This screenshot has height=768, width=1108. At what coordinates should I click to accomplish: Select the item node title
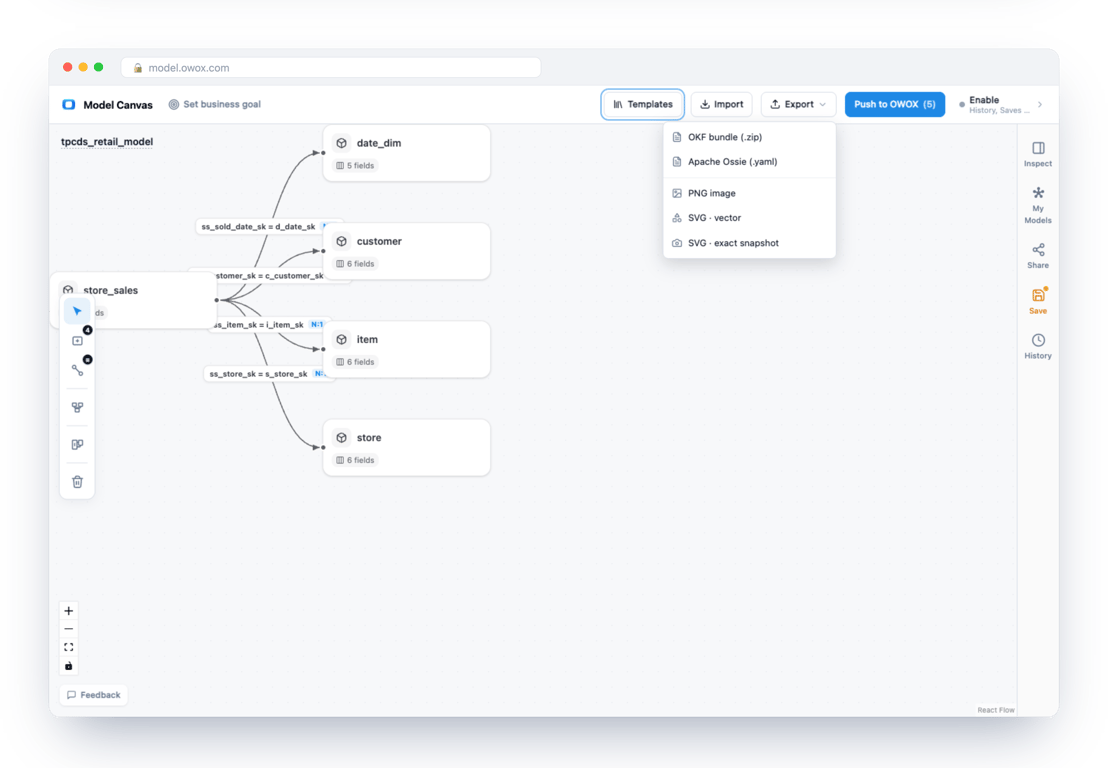click(x=367, y=339)
